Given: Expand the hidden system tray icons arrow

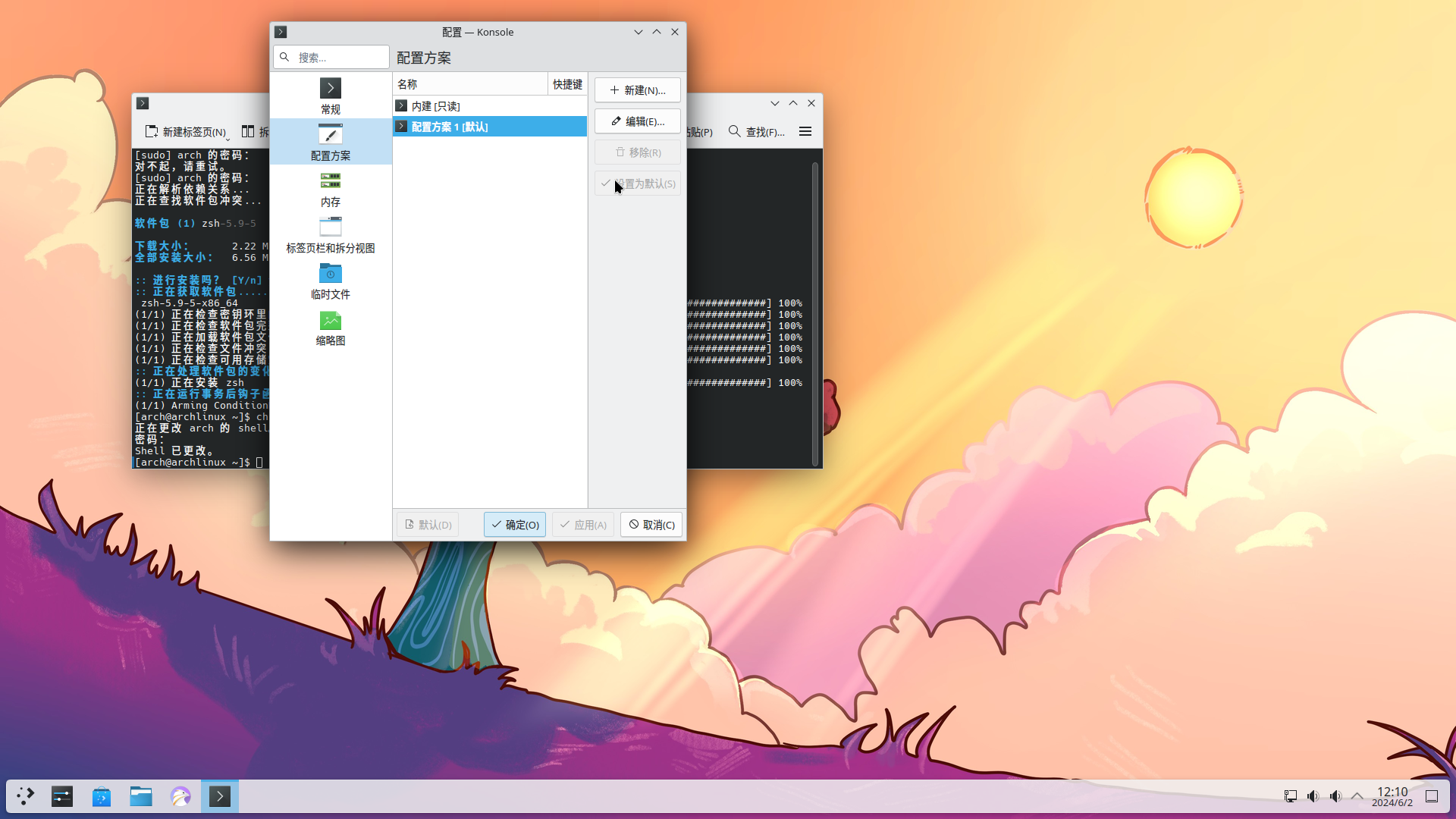Looking at the screenshot, I should [1357, 796].
